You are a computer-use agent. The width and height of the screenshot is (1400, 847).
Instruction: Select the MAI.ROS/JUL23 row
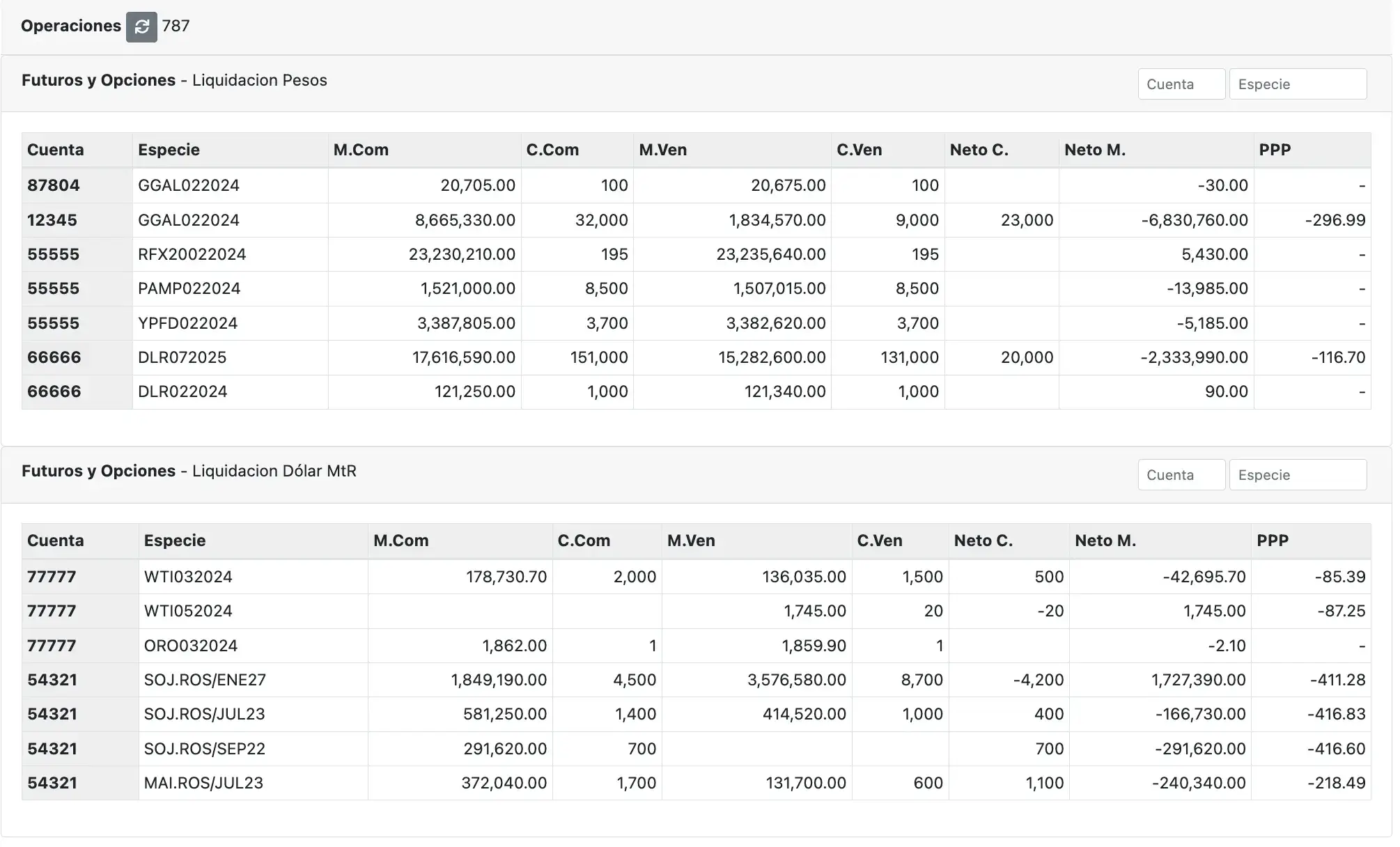pyautogui.click(x=203, y=783)
